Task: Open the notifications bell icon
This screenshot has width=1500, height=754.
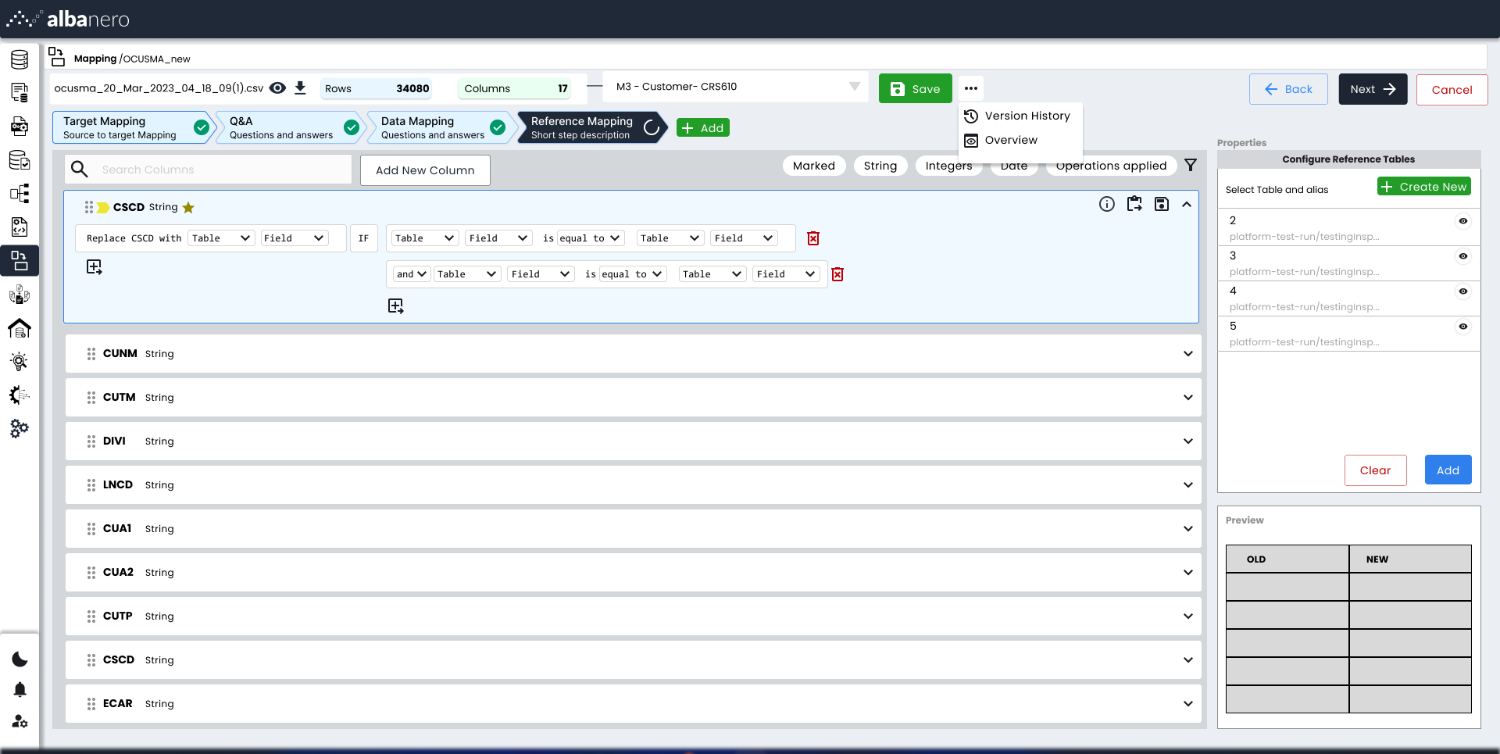Action: [x=19, y=690]
